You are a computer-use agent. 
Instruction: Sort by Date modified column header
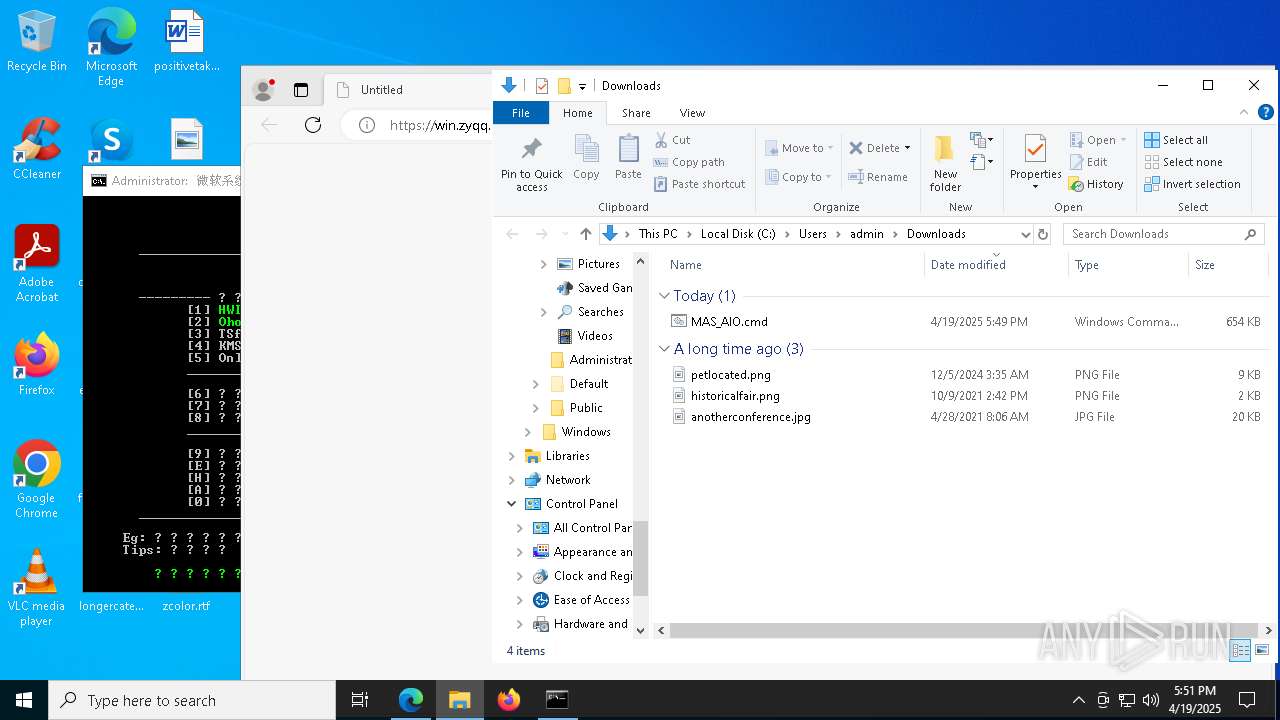pyautogui.click(x=996, y=265)
